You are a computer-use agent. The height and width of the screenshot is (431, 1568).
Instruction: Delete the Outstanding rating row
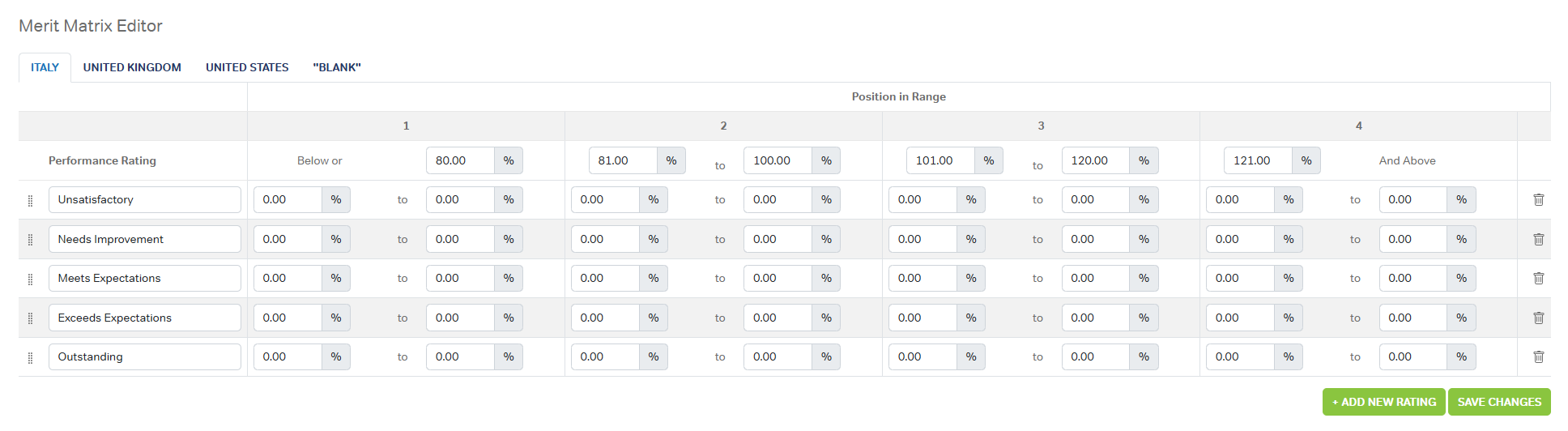click(x=1538, y=356)
